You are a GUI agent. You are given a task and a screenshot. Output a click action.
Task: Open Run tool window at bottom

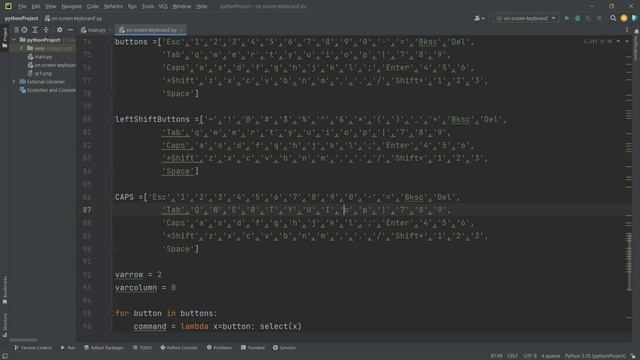click(x=68, y=348)
